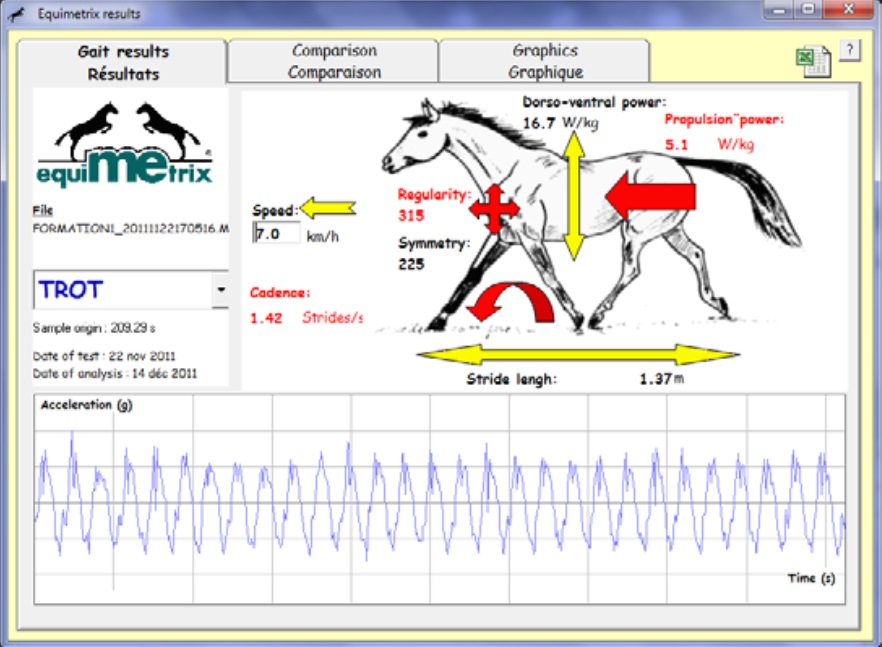Click the yellow speed arrow icon

coord(328,208)
